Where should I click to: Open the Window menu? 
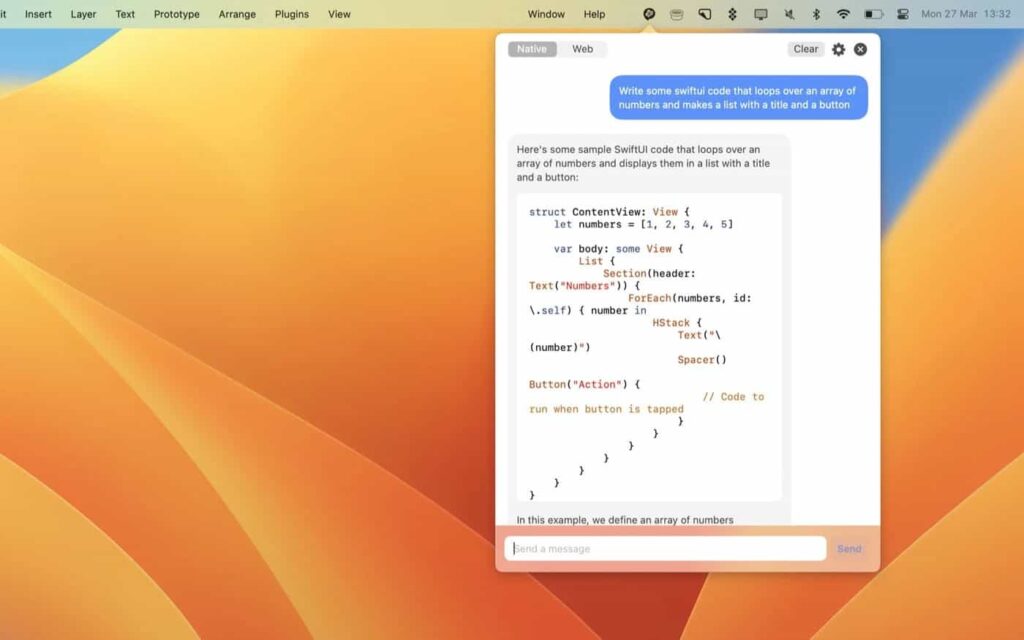[546, 14]
